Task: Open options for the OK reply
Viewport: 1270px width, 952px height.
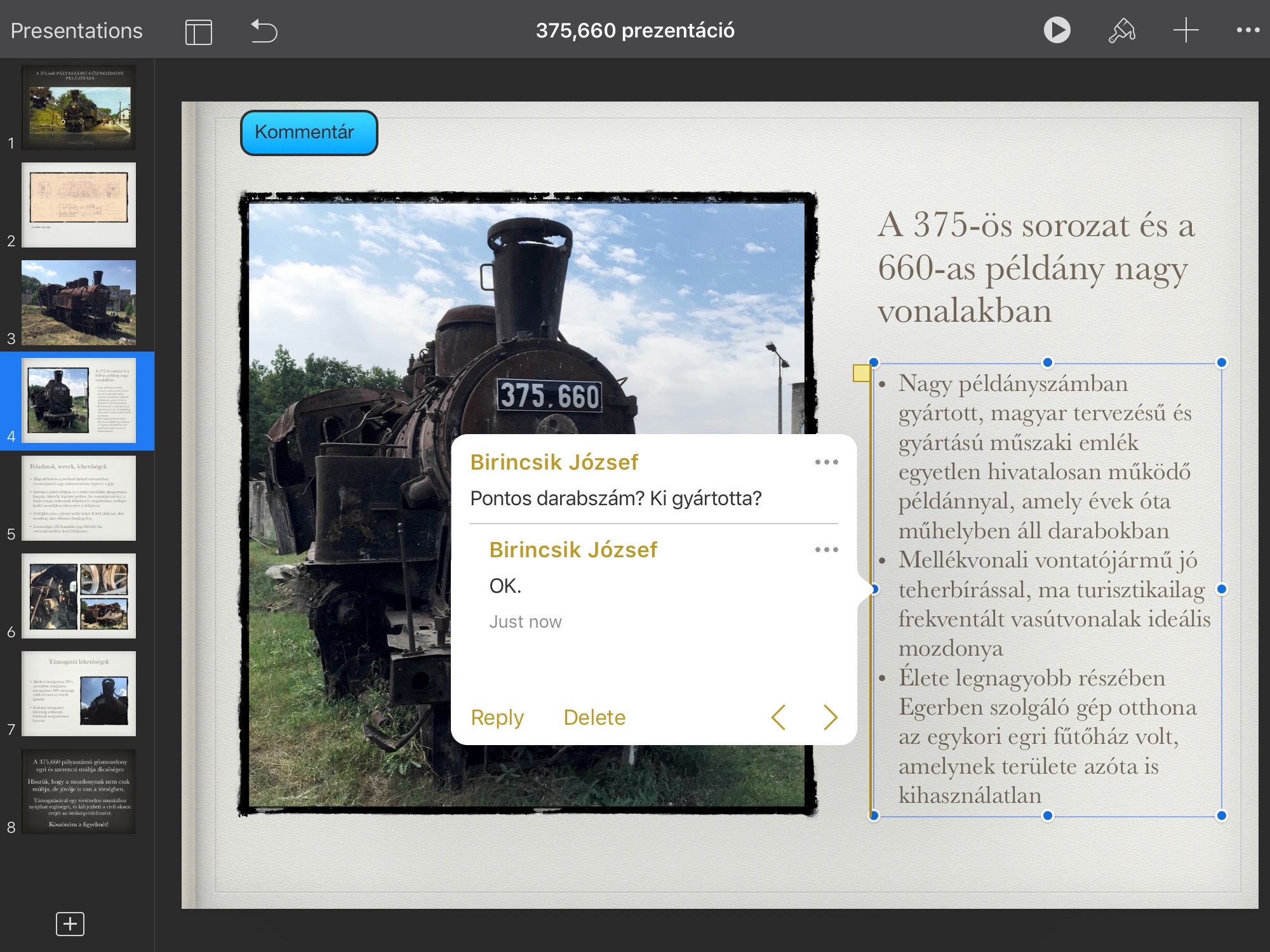Action: (x=826, y=550)
